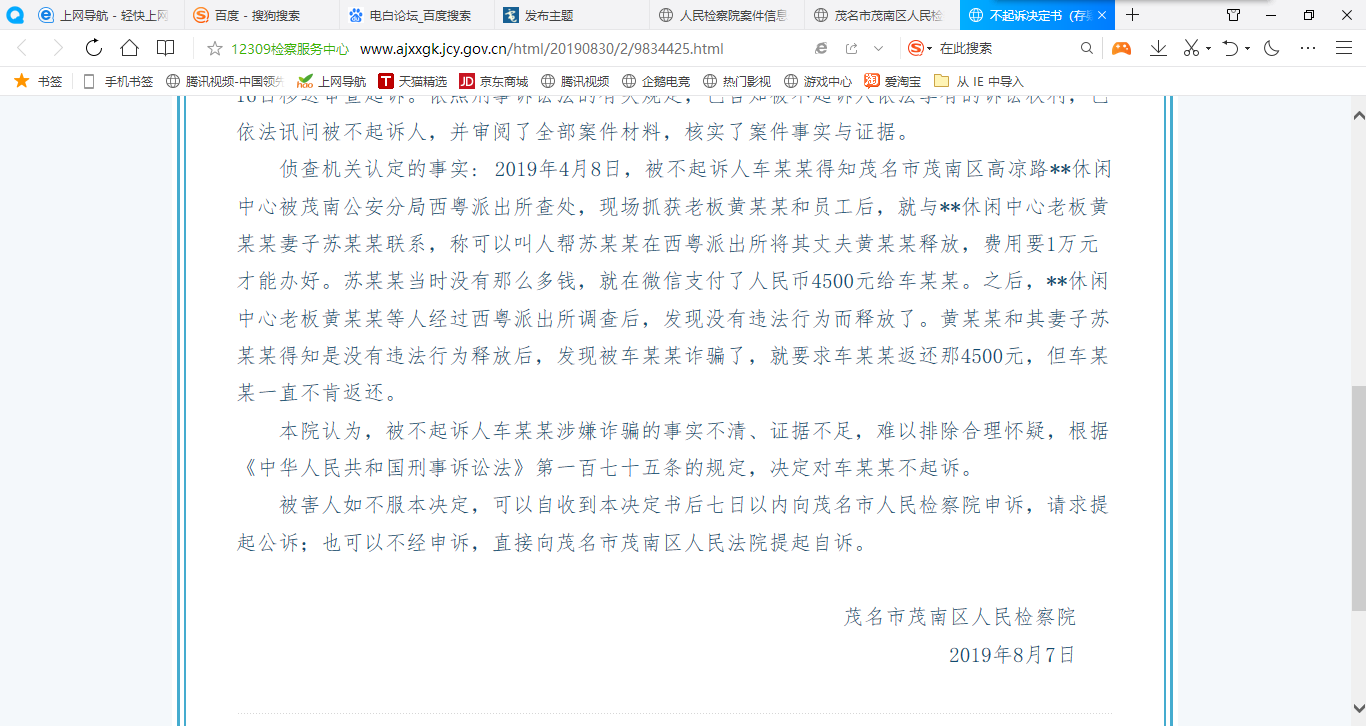Click the refresh page icon
The width and height of the screenshot is (1366, 726).
coord(94,48)
